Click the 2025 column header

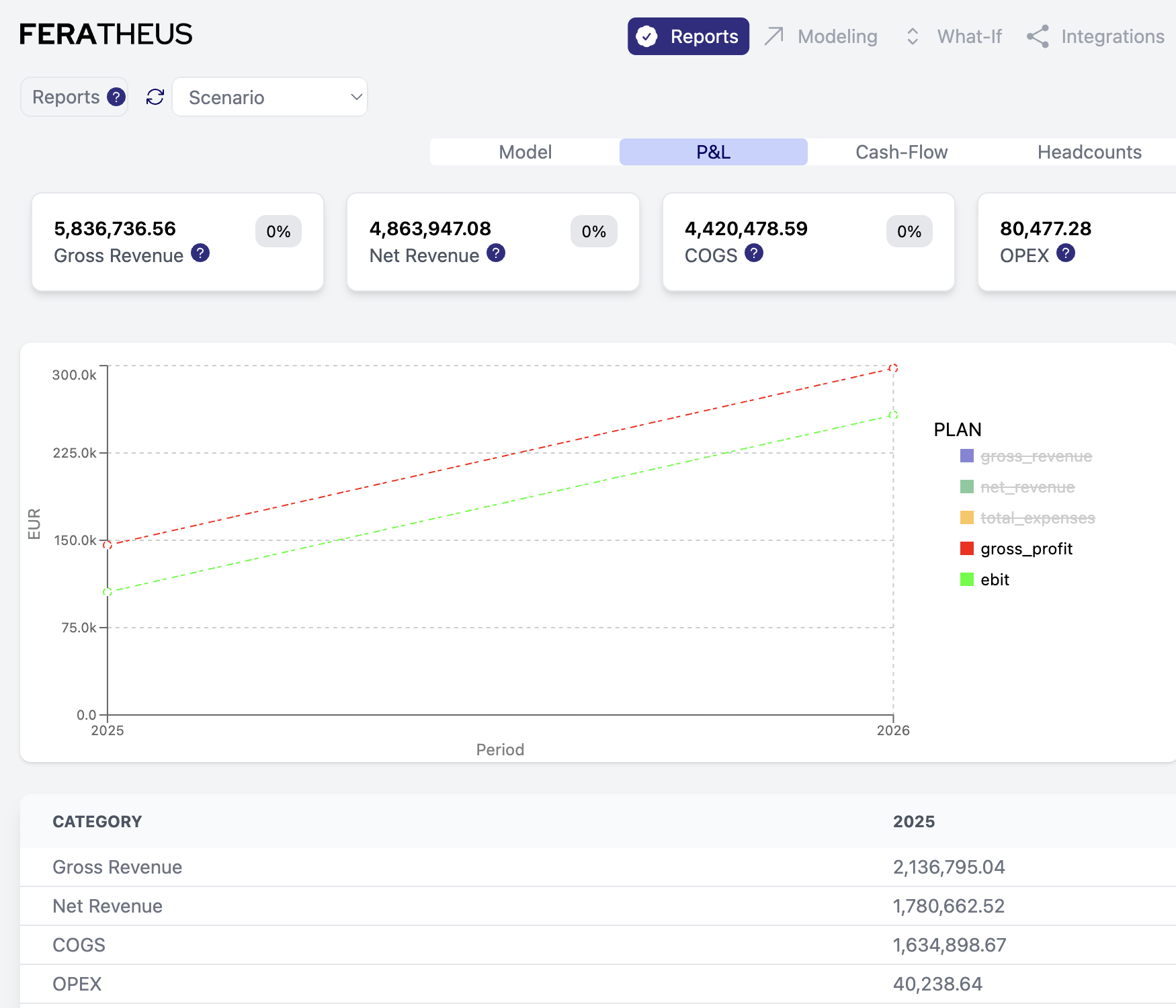[914, 822]
